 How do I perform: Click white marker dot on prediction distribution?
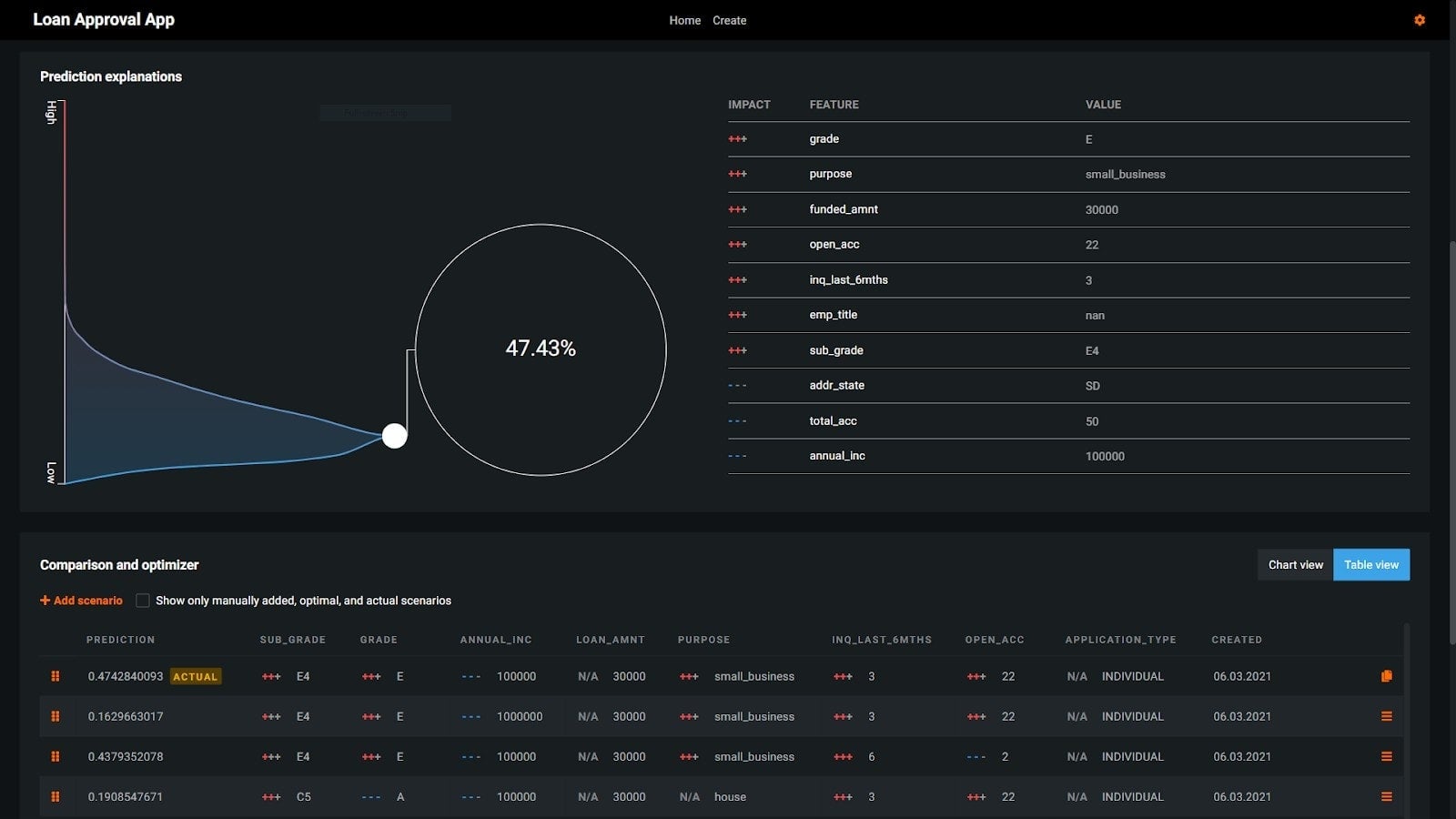394,436
